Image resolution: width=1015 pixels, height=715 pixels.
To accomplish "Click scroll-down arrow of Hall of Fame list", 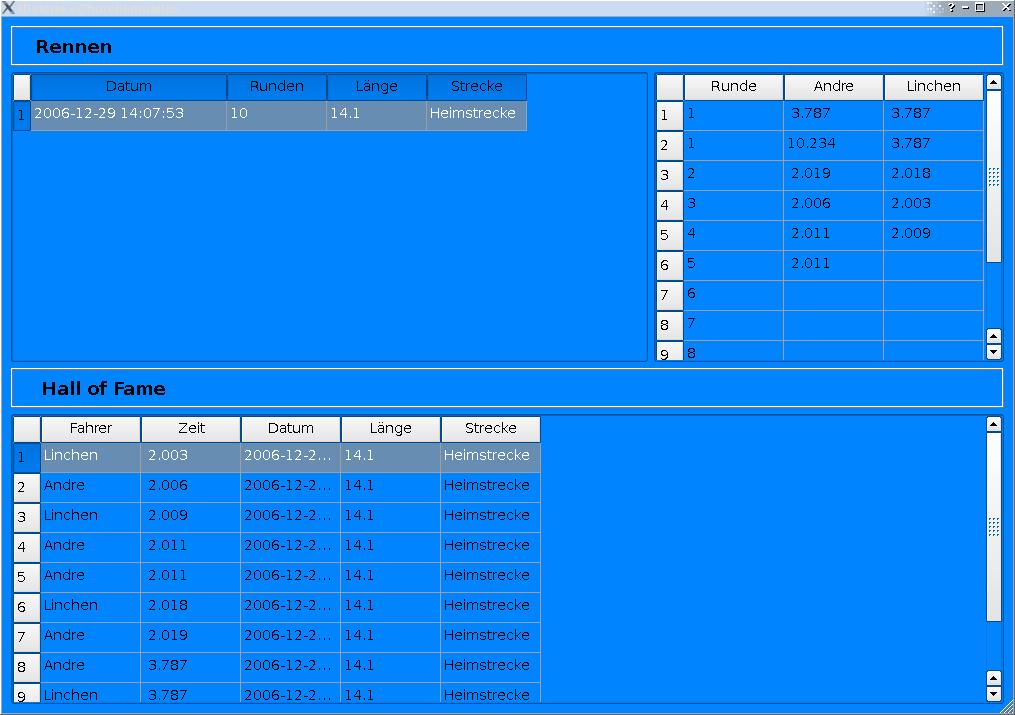I will pyautogui.click(x=993, y=693).
